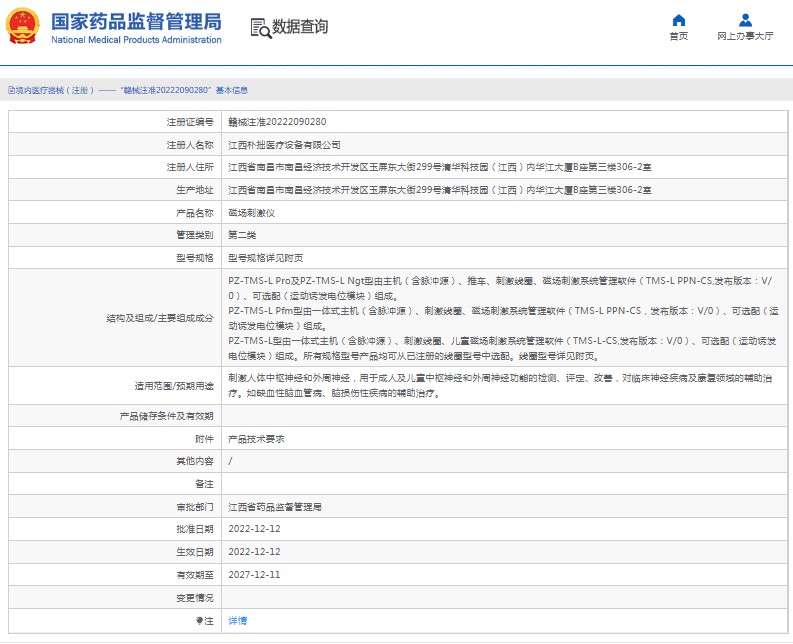Open 网上办事大厅 via the person icon
This screenshot has height=644, width=793.
(x=745, y=20)
